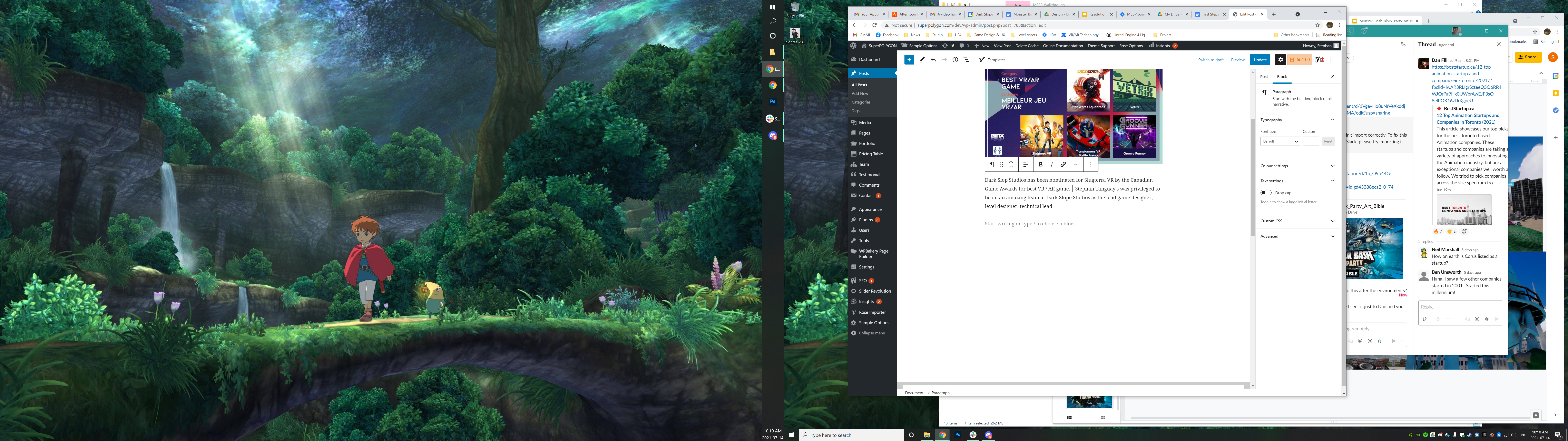Open editor Options three-dot menu

pos(1331,60)
